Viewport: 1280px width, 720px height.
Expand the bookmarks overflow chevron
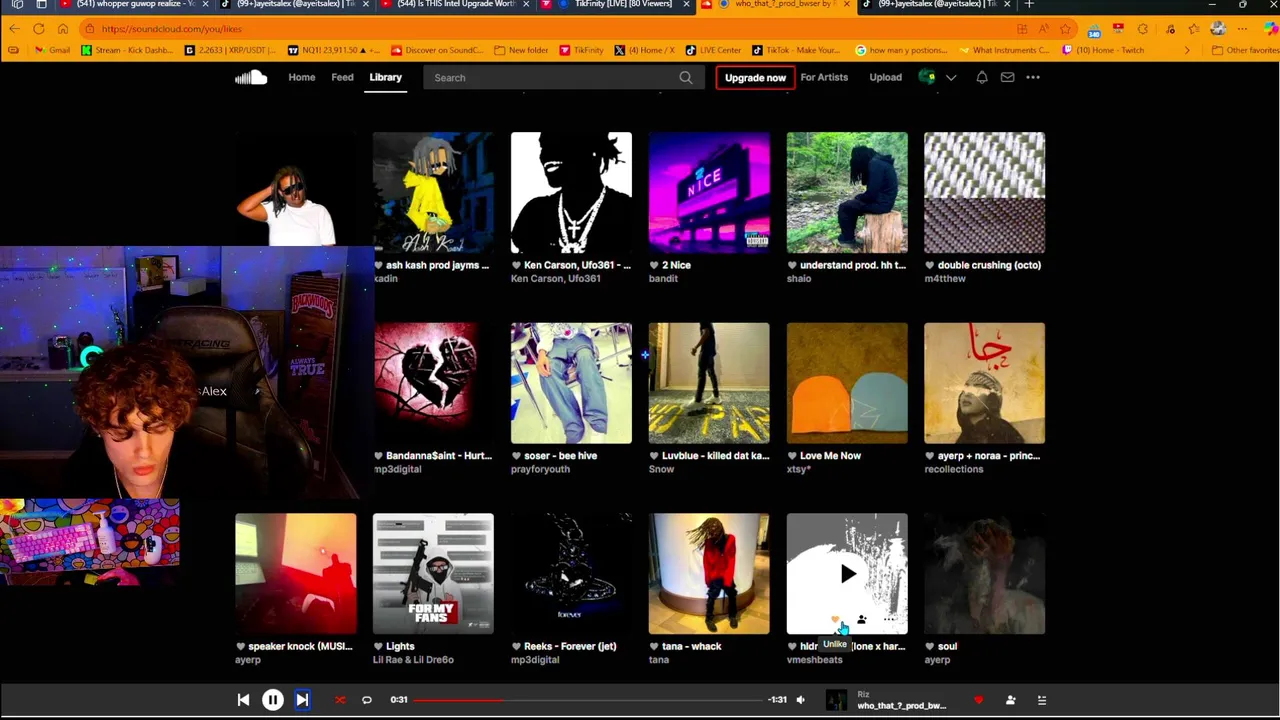point(1187,50)
